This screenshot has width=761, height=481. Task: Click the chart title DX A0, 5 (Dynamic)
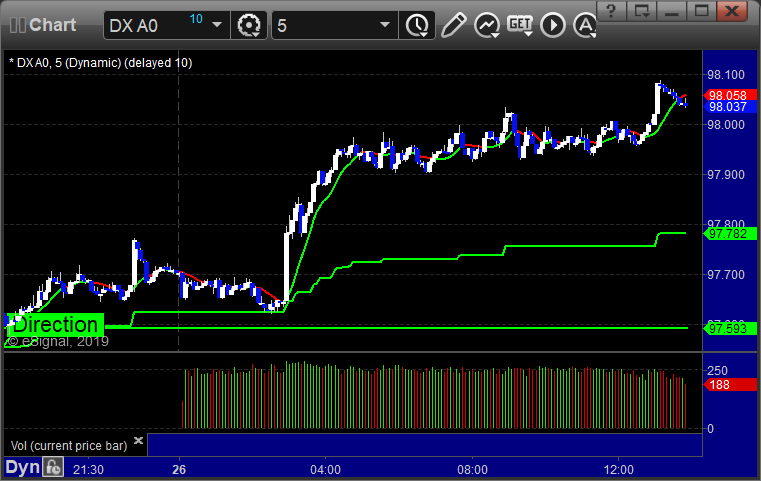pyautogui.click(x=100, y=63)
